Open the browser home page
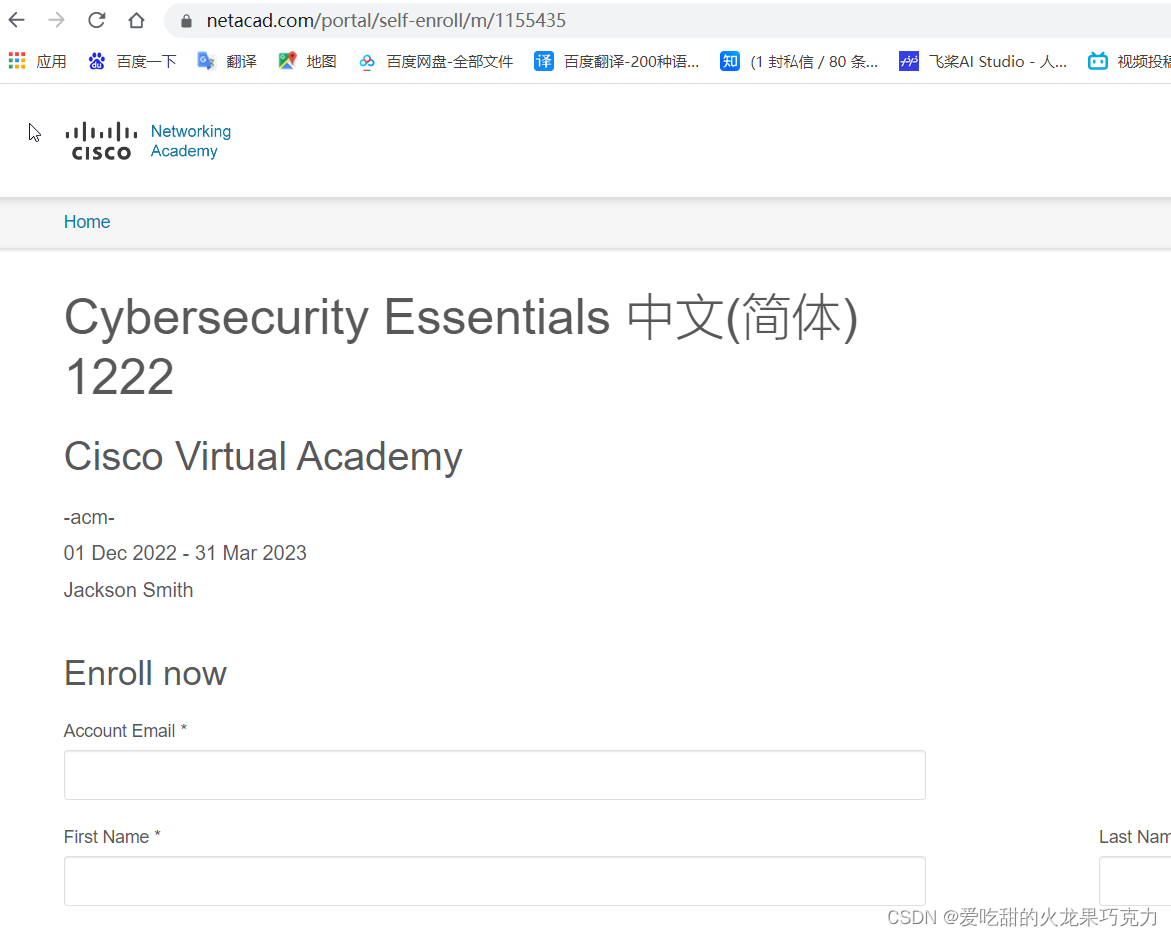This screenshot has height=936, width=1171. point(136,20)
